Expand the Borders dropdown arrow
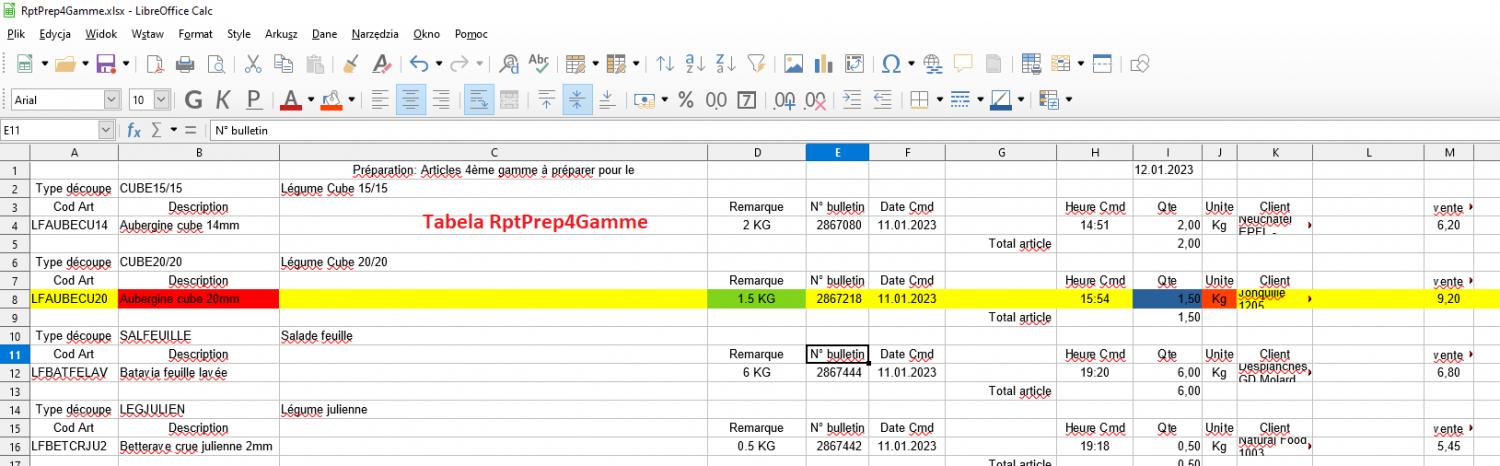The image size is (1500, 466). tap(939, 100)
